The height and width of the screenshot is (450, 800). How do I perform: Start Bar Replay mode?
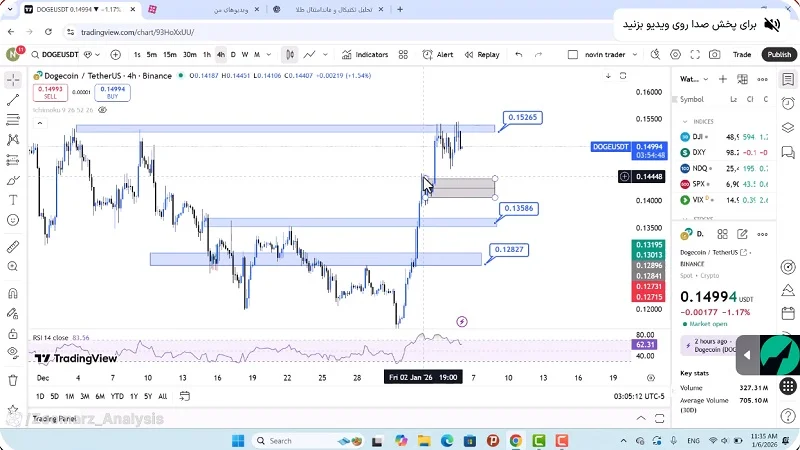(x=482, y=55)
